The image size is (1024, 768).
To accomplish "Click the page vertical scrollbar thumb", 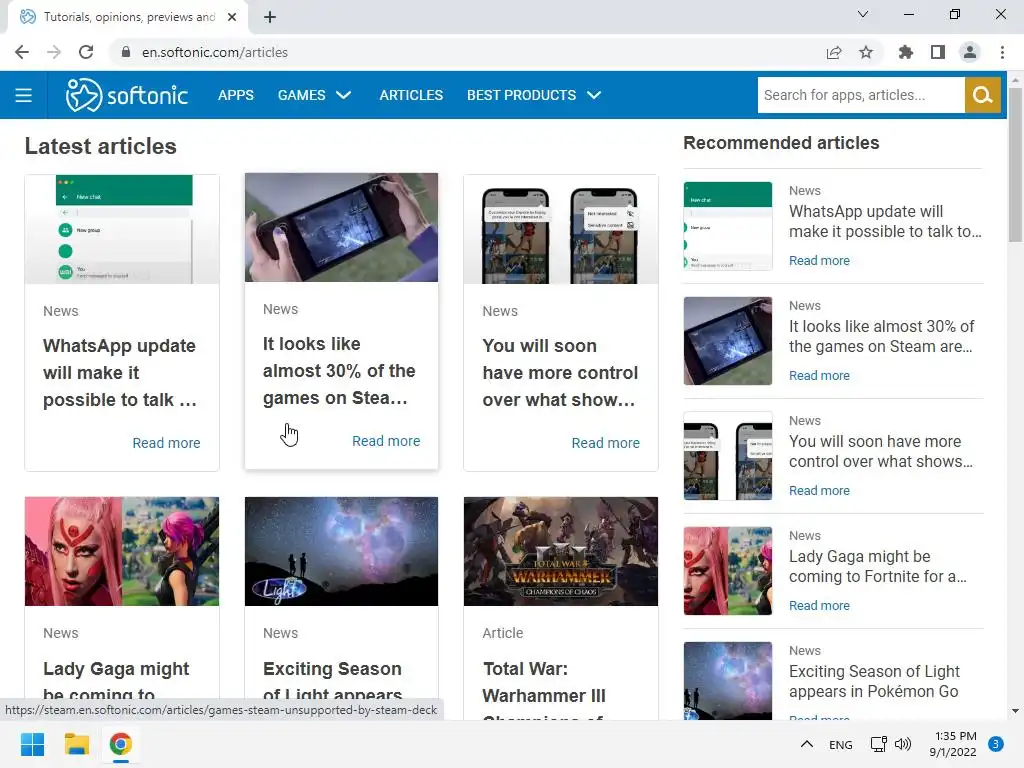I will (1016, 165).
